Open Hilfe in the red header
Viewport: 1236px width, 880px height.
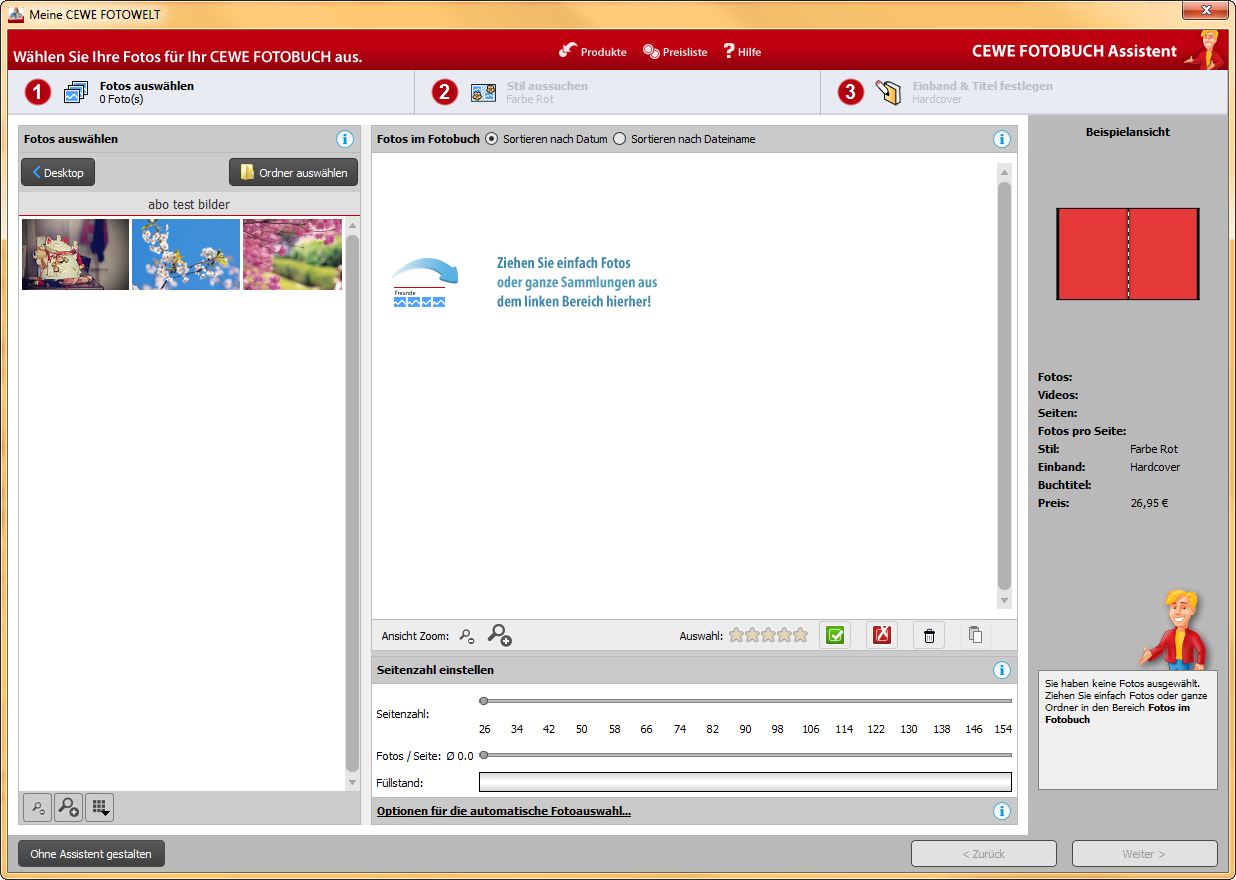[742, 51]
